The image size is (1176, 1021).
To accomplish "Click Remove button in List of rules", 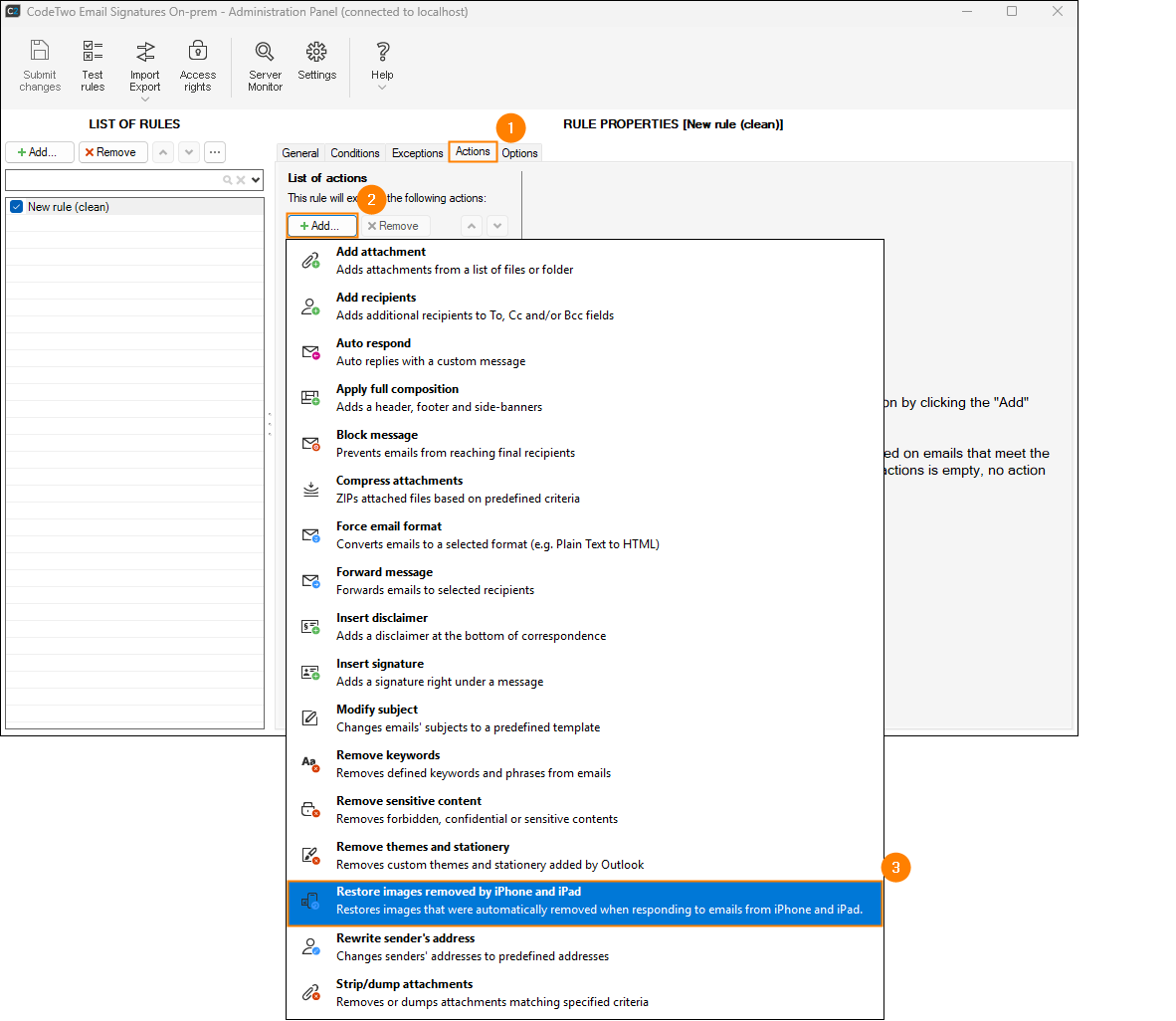I will [112, 152].
